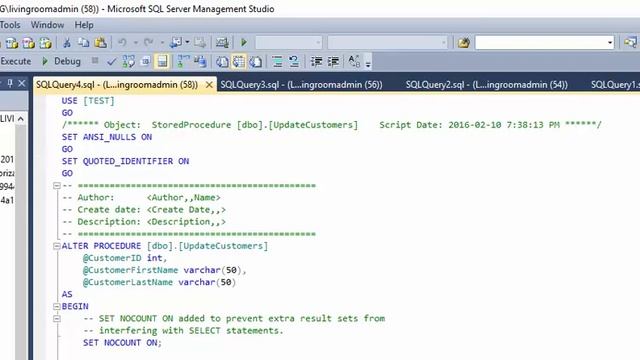Uncomment the selected lines
The width and height of the screenshot is (640, 360).
click(x=293, y=62)
